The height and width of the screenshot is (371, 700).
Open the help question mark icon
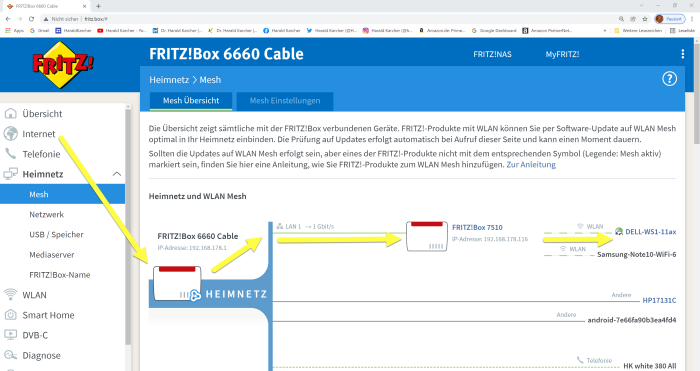(669, 79)
